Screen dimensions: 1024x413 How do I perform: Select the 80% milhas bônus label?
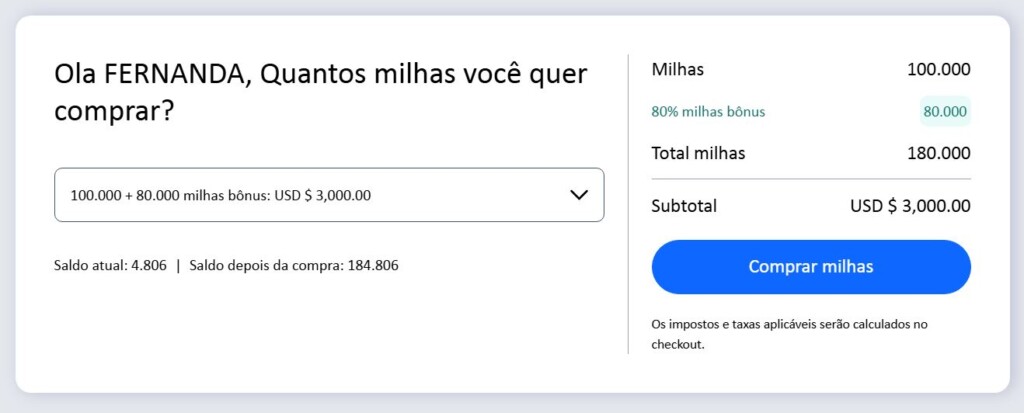708,111
